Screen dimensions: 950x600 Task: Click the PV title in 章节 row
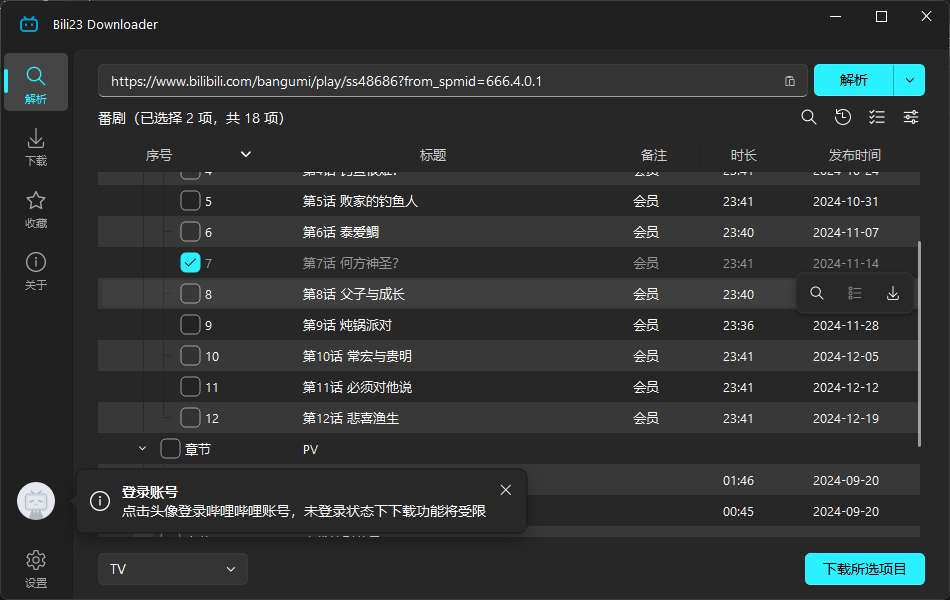point(310,450)
